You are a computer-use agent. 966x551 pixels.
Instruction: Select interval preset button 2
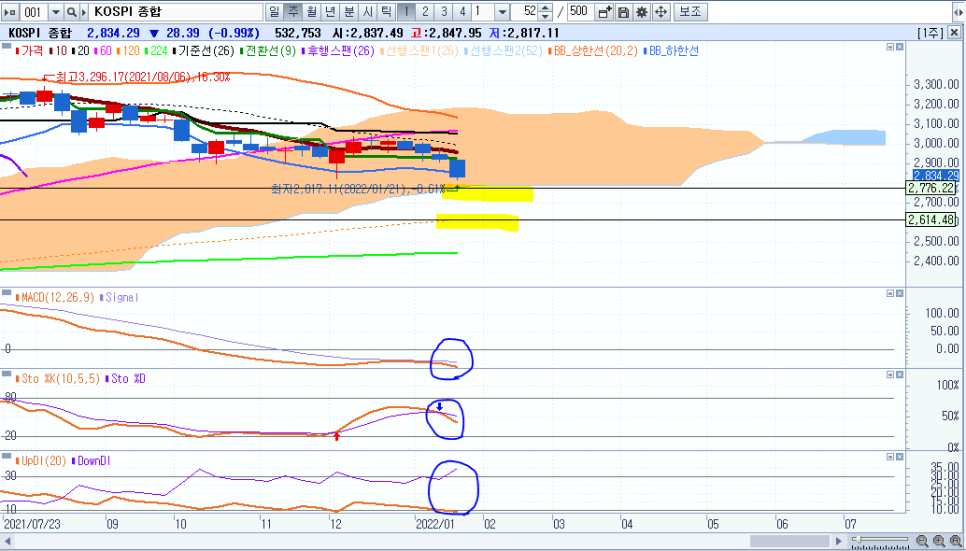(425, 12)
